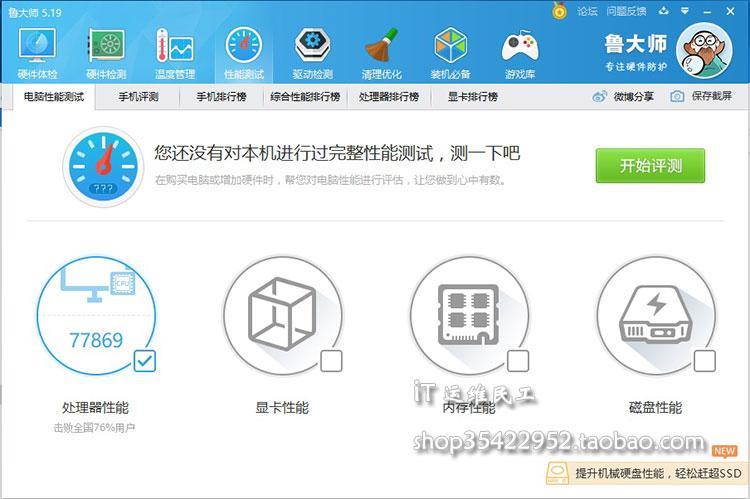
Task: Click the 性能测试 performance test icon
Action: [x=243, y=52]
